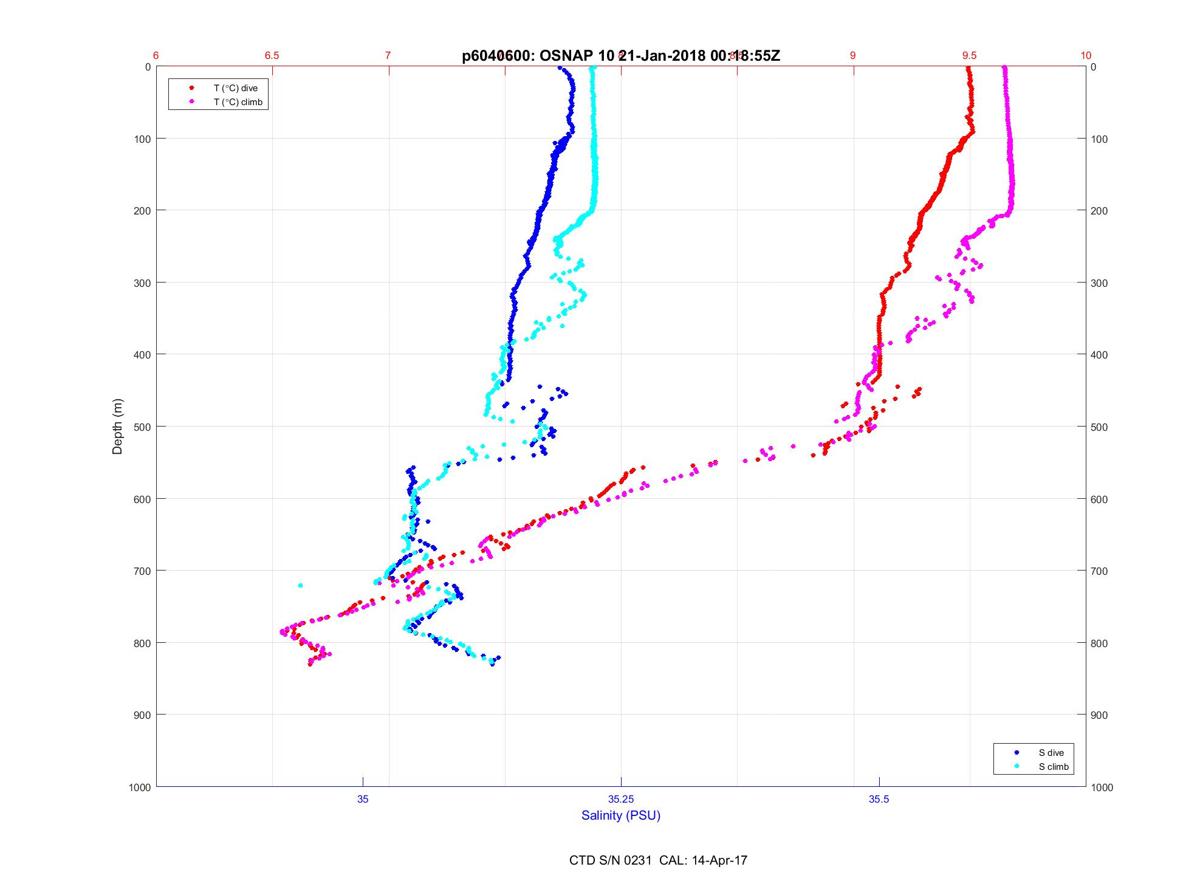Click '300' on the left depth axis
The image size is (1200, 885).
pos(141,283)
